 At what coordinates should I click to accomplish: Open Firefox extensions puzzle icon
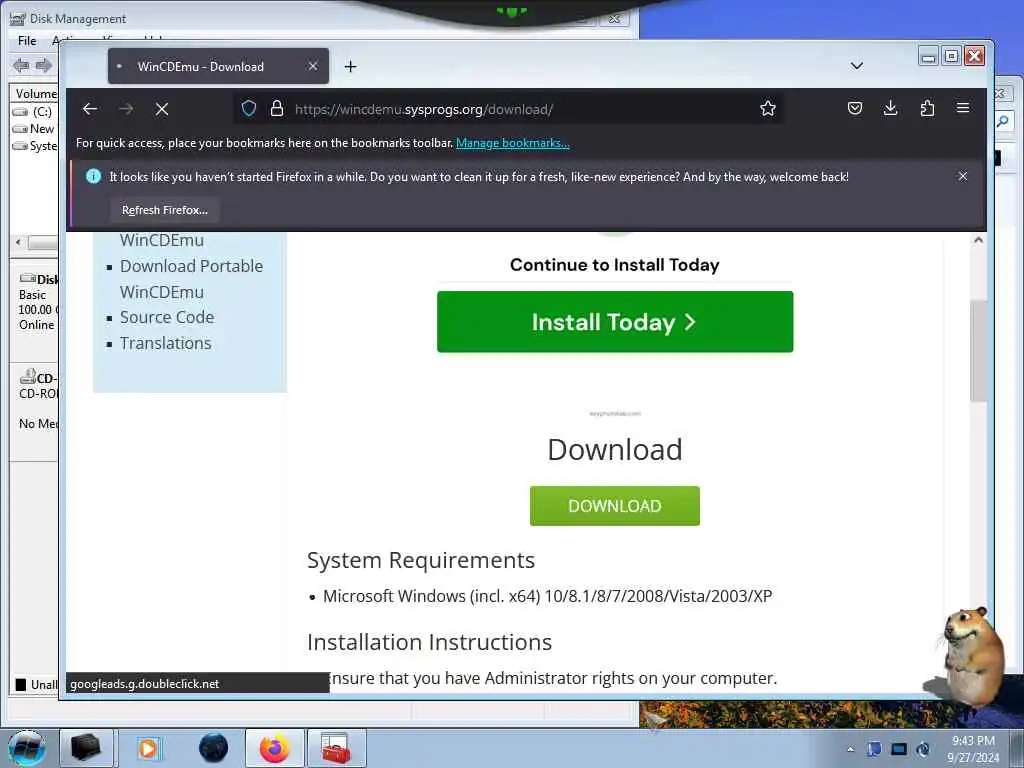927,108
